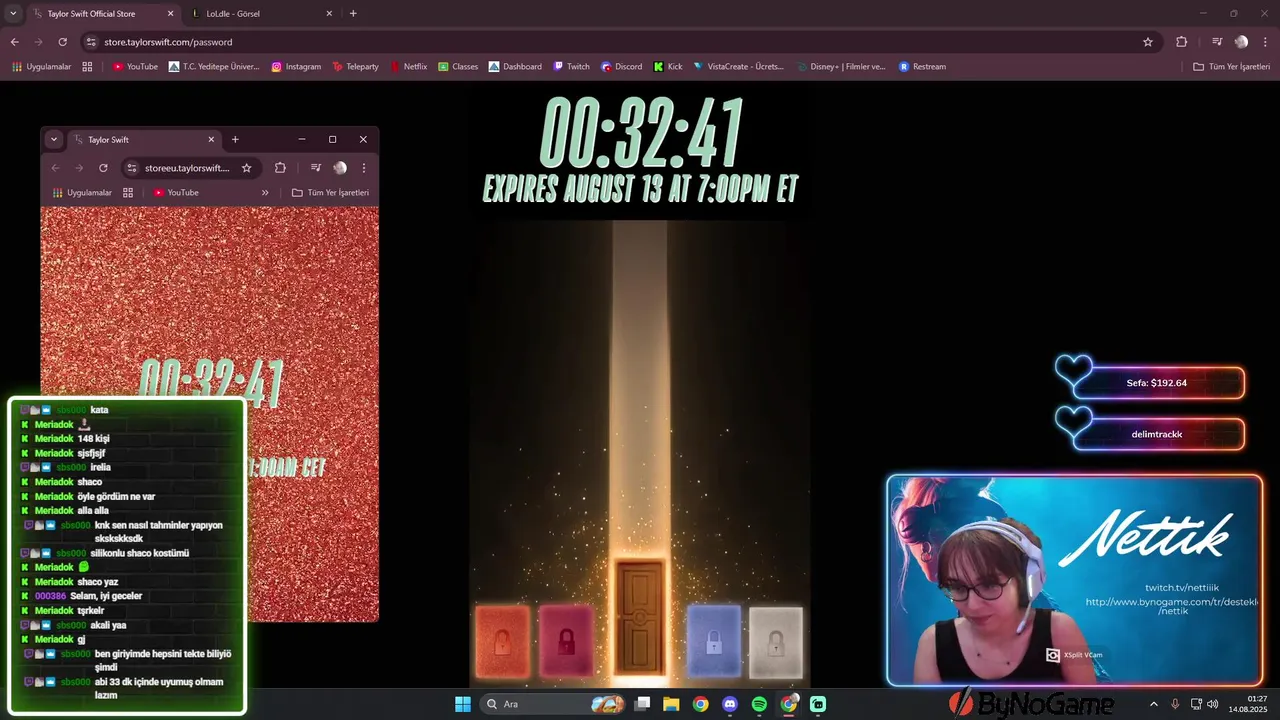
Task: Close the LoLdle - Görsel tab
Action: (329, 14)
